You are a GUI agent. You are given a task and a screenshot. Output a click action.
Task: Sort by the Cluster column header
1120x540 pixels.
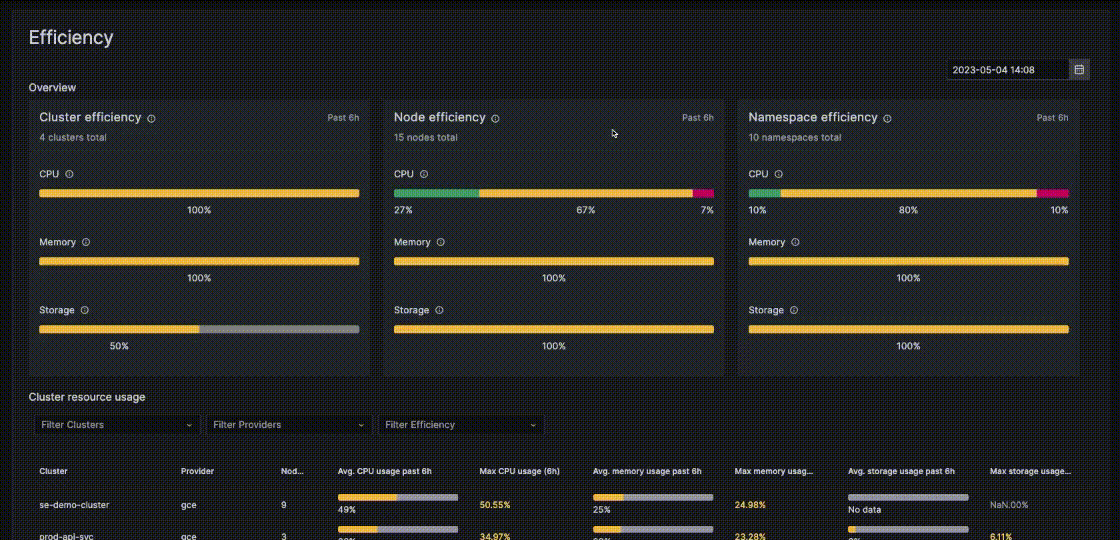(x=54, y=471)
